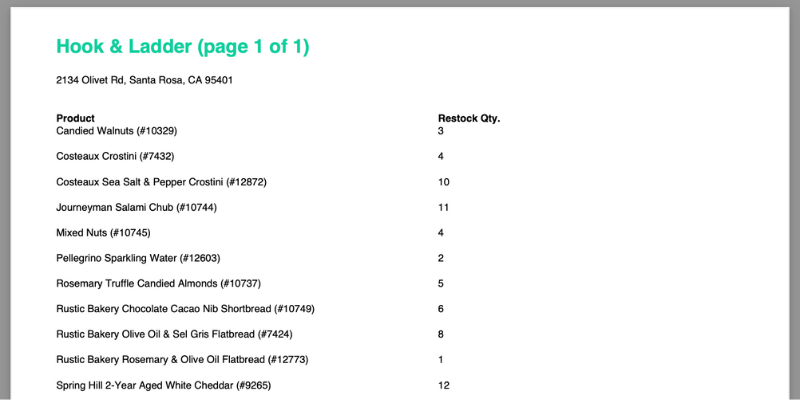The image size is (800, 400).
Task: Select Pellegrino Sparkling Water (#12603)
Action: click(x=138, y=258)
